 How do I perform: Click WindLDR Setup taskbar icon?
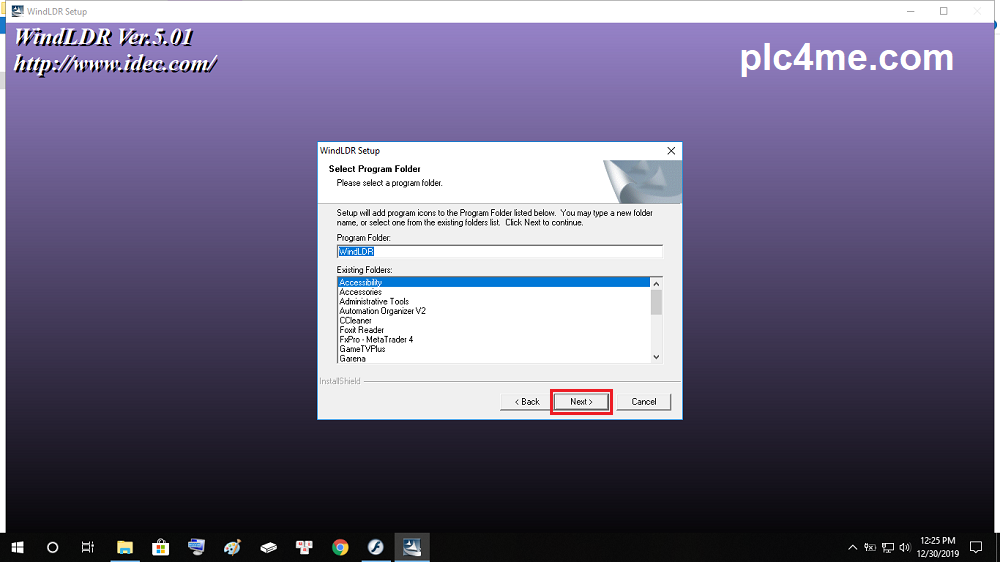[411, 547]
